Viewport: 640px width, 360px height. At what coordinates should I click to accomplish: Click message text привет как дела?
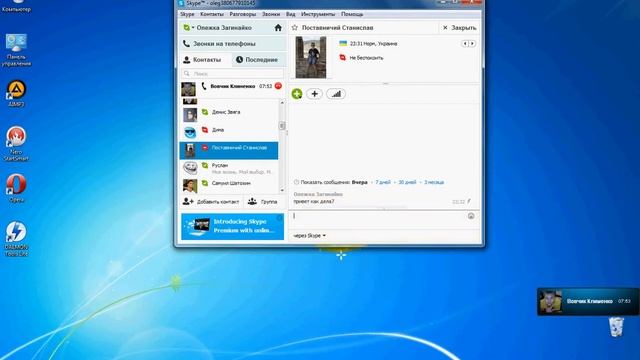313,201
